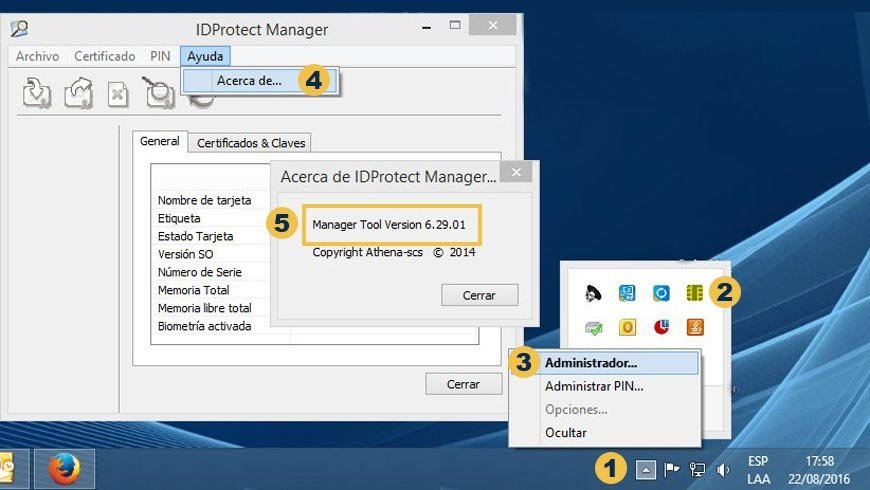Click the green smart card chip tray icon
The width and height of the screenshot is (870, 490).
point(694,292)
